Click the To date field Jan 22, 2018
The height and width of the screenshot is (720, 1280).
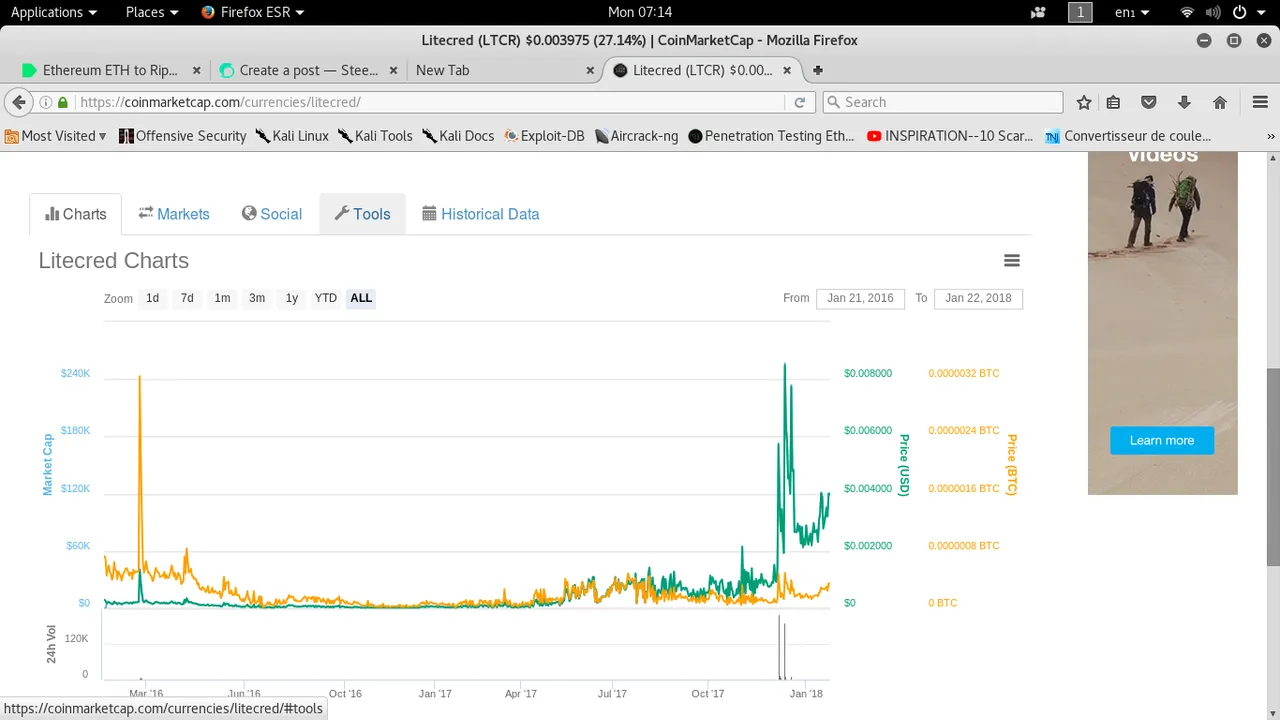click(978, 298)
